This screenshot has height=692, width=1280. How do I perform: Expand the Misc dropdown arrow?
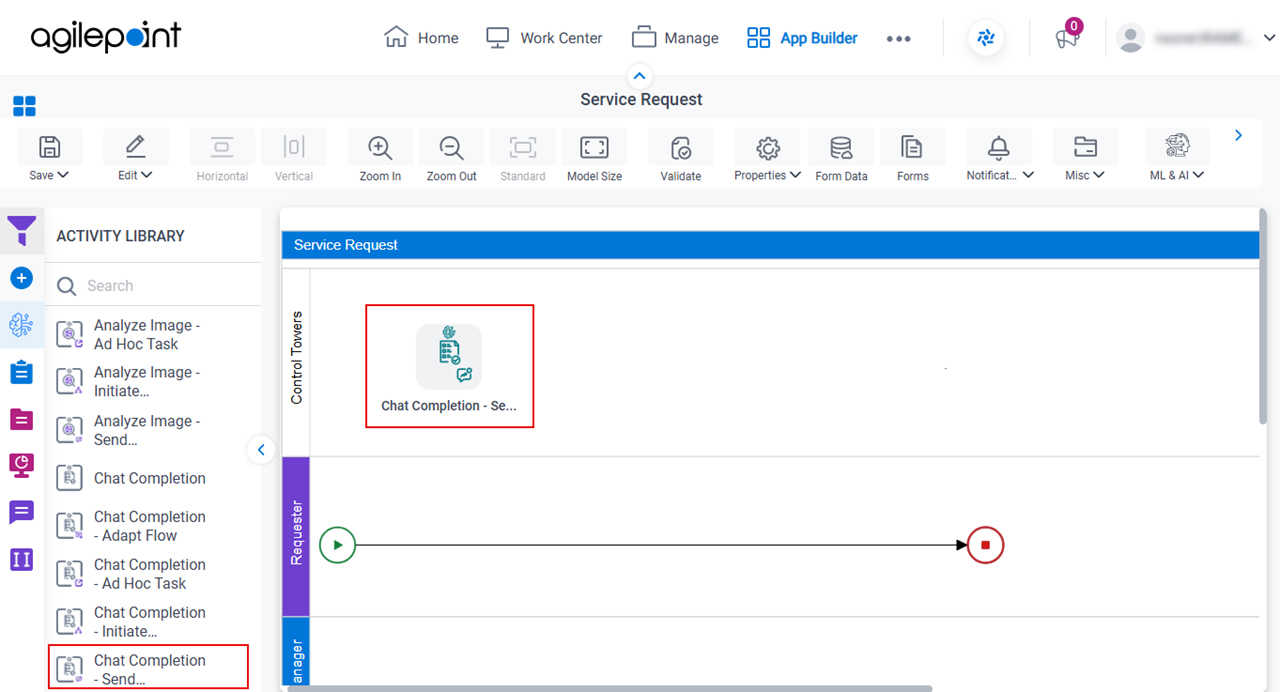[x=1099, y=175]
